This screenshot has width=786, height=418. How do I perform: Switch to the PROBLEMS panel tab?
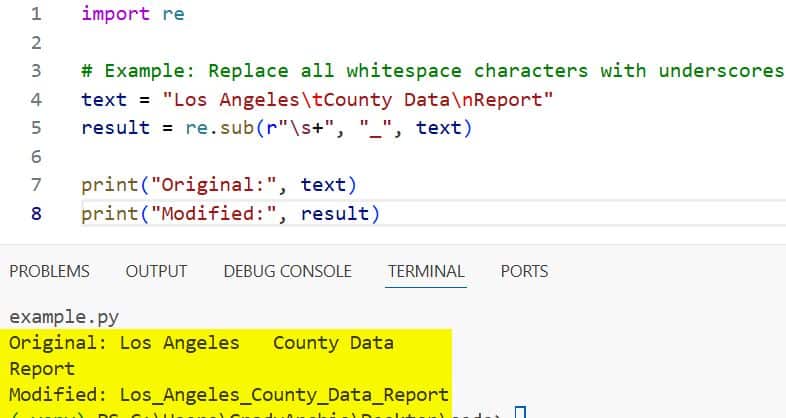coord(49,271)
